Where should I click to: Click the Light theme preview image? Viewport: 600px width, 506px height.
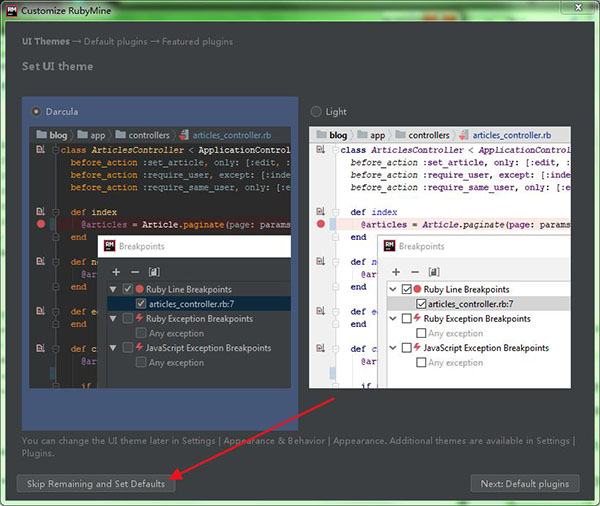[440, 257]
